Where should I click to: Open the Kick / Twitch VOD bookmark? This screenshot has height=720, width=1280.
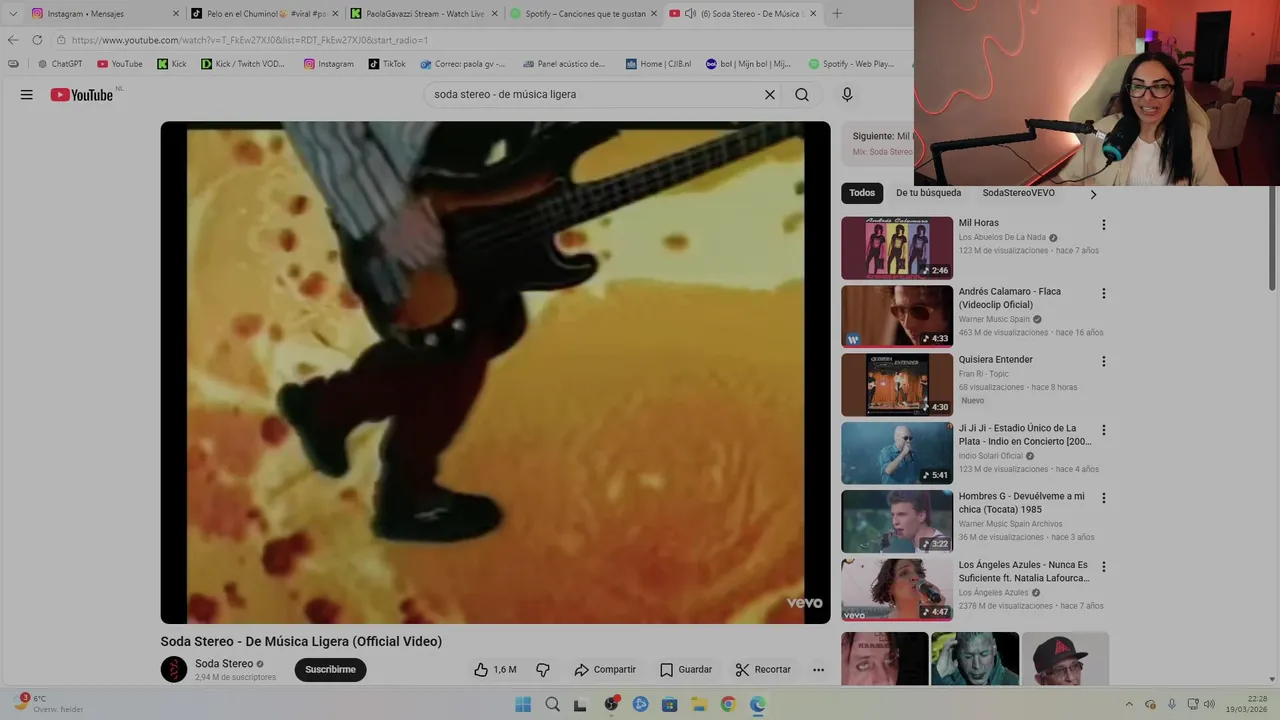(x=243, y=64)
